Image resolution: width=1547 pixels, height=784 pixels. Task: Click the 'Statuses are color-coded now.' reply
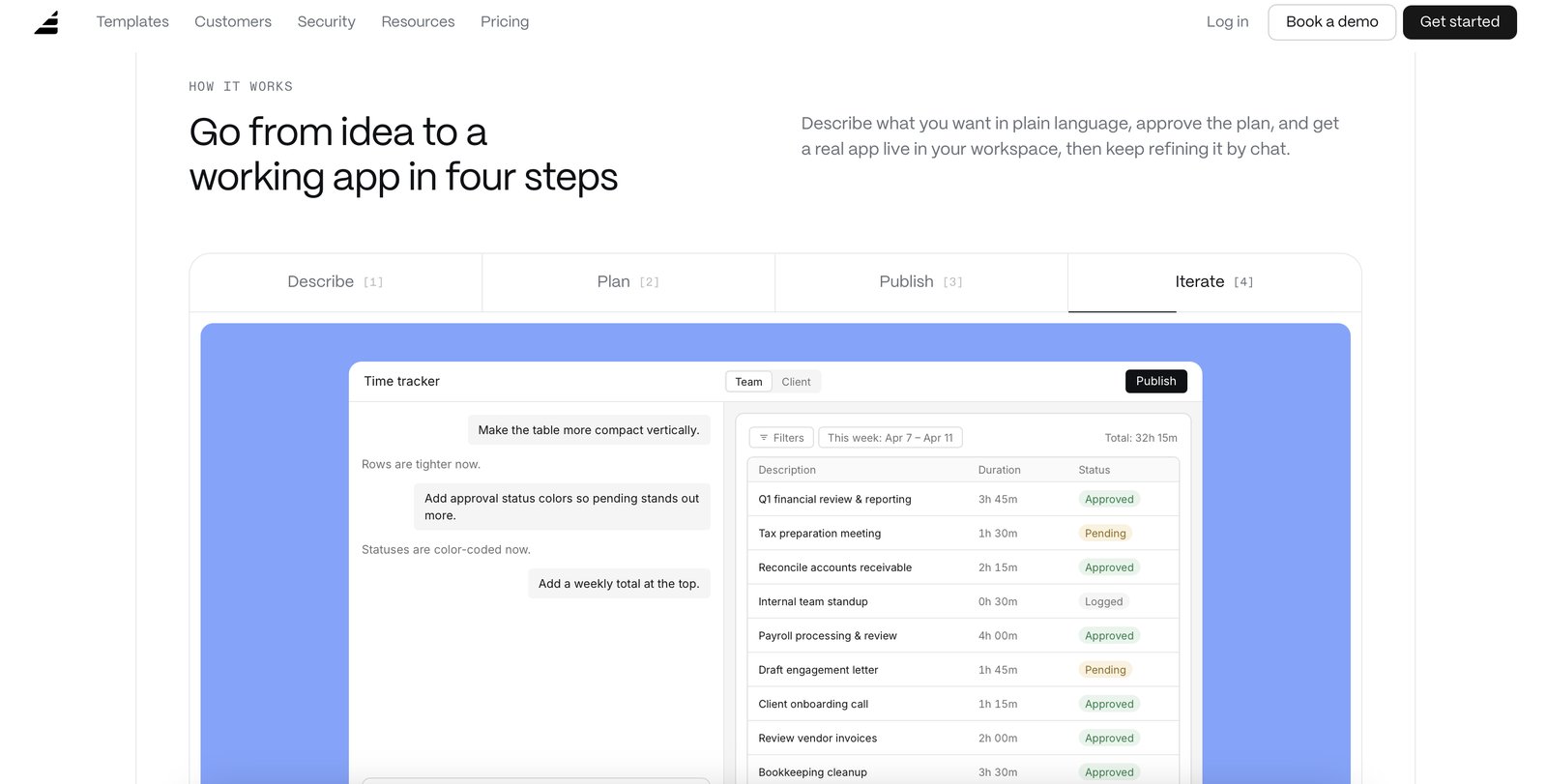pyautogui.click(x=446, y=549)
